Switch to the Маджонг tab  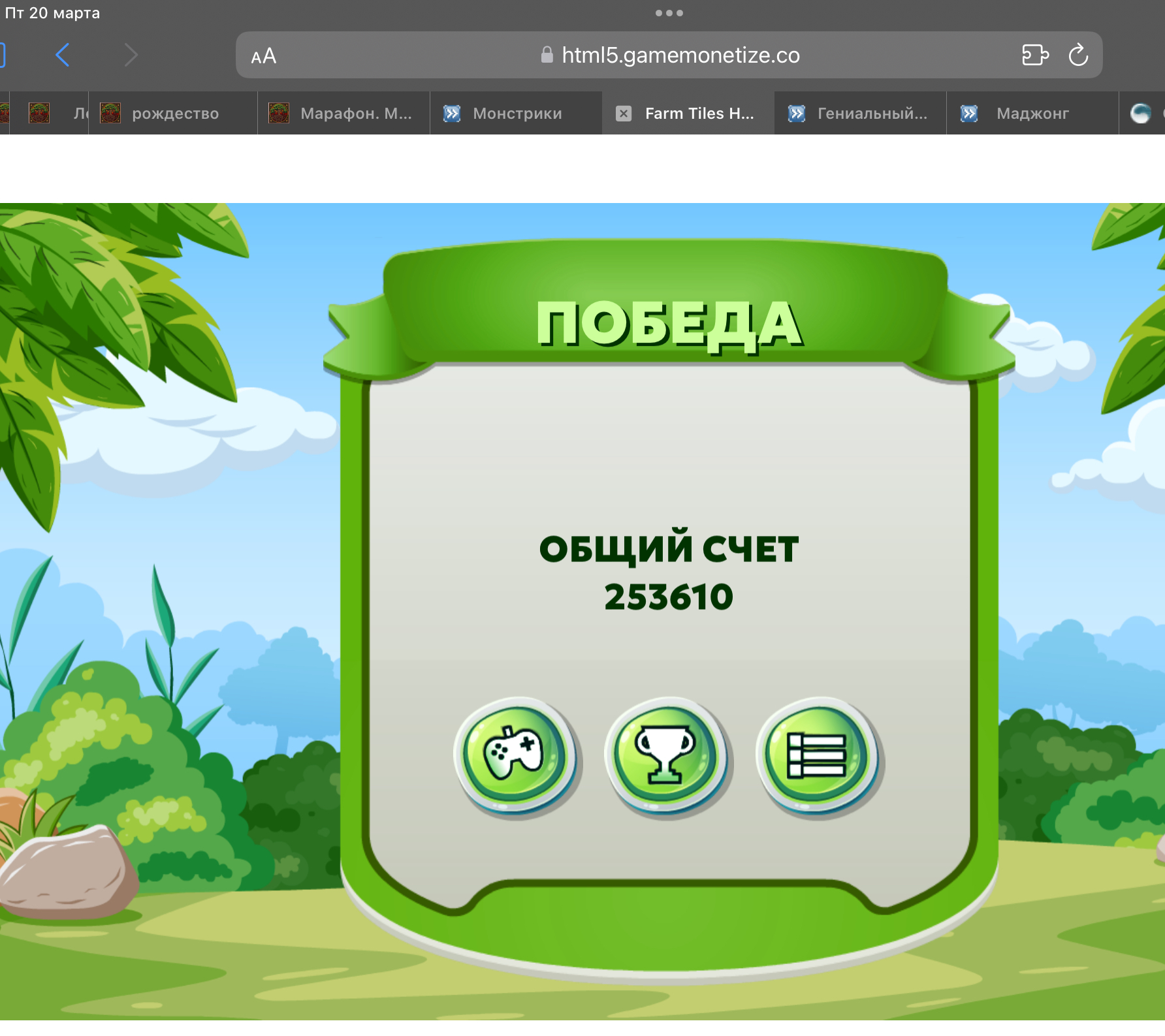click(x=1032, y=113)
